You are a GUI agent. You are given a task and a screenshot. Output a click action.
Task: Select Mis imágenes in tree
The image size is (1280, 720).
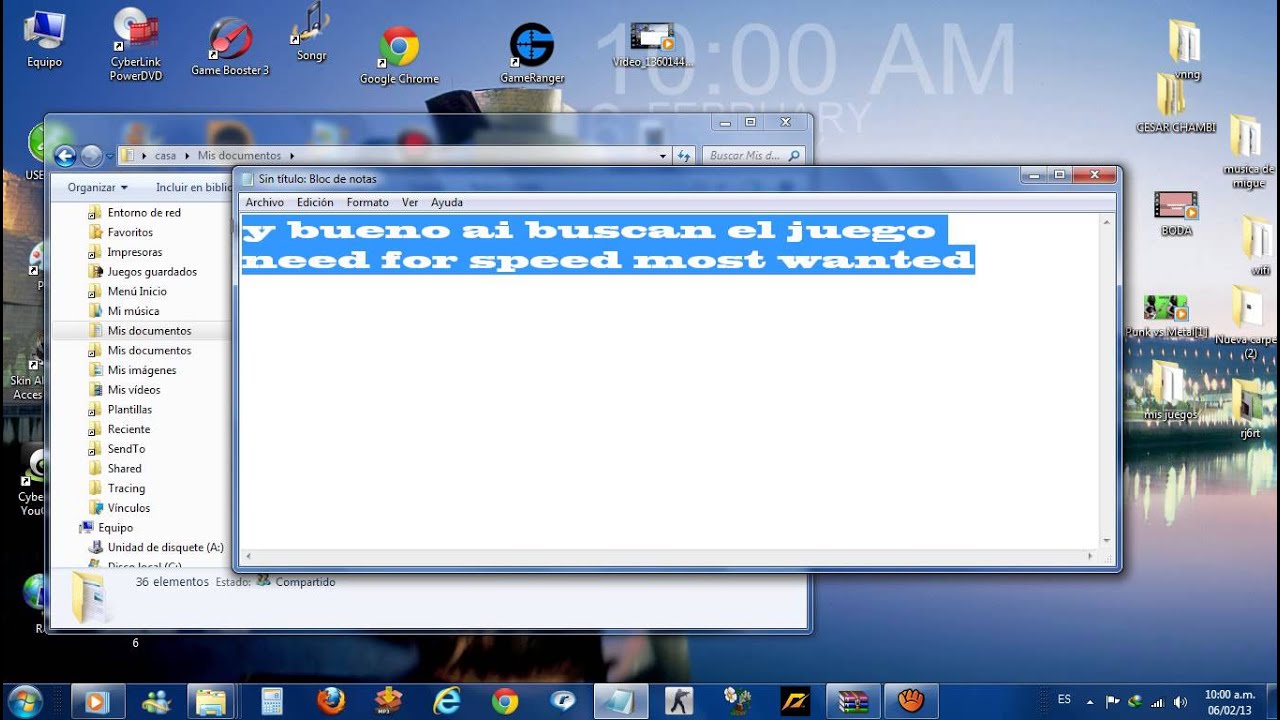point(141,370)
